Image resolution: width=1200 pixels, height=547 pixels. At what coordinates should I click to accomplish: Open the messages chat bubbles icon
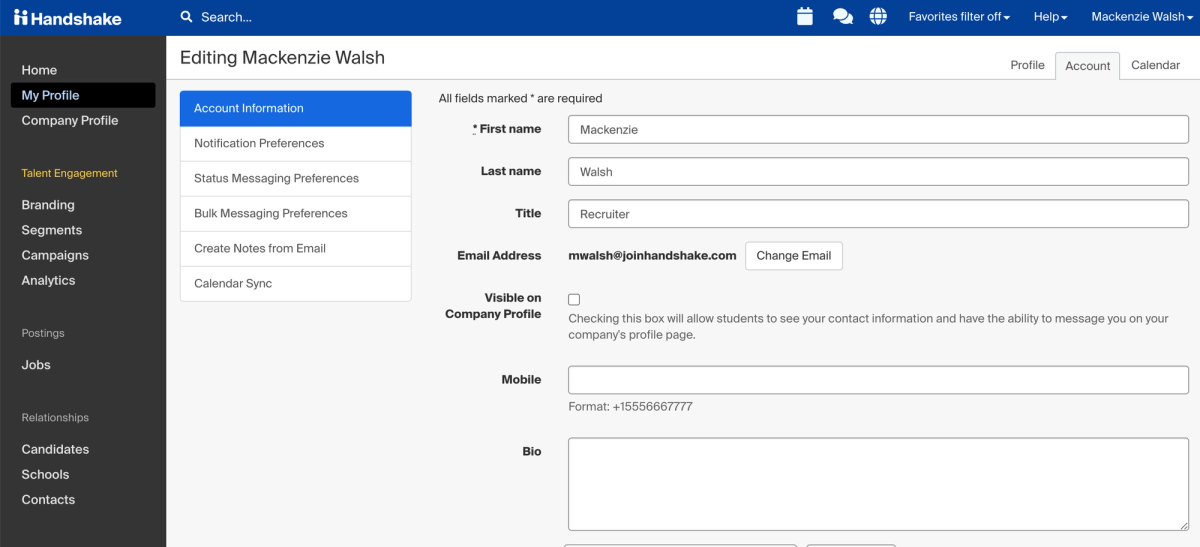(843, 17)
